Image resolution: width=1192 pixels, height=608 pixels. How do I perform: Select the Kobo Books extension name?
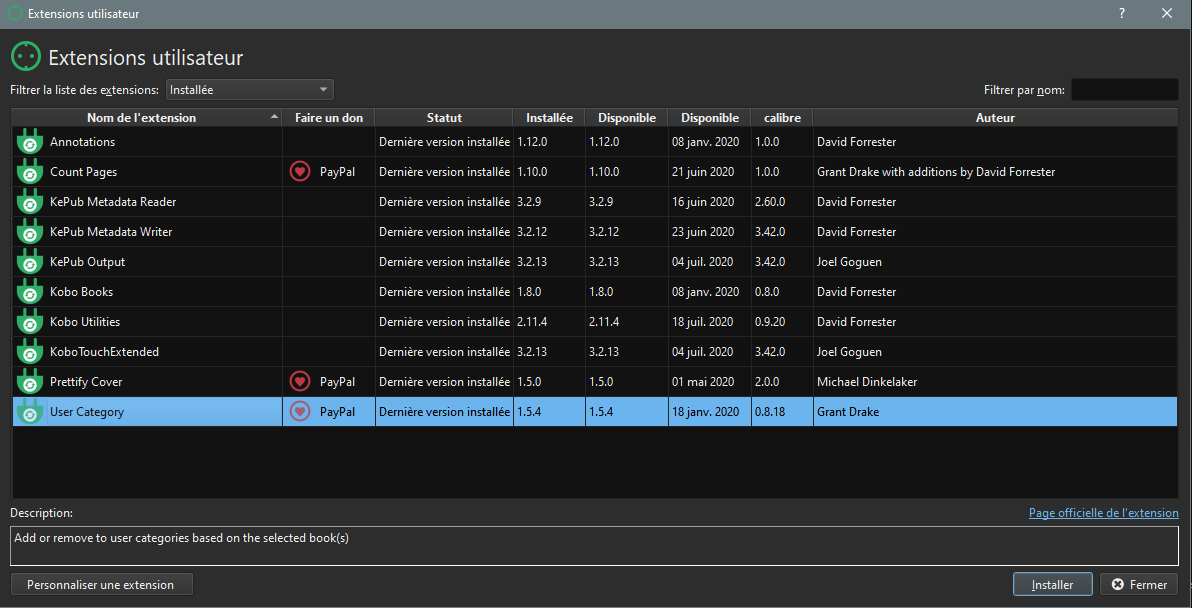tap(81, 292)
